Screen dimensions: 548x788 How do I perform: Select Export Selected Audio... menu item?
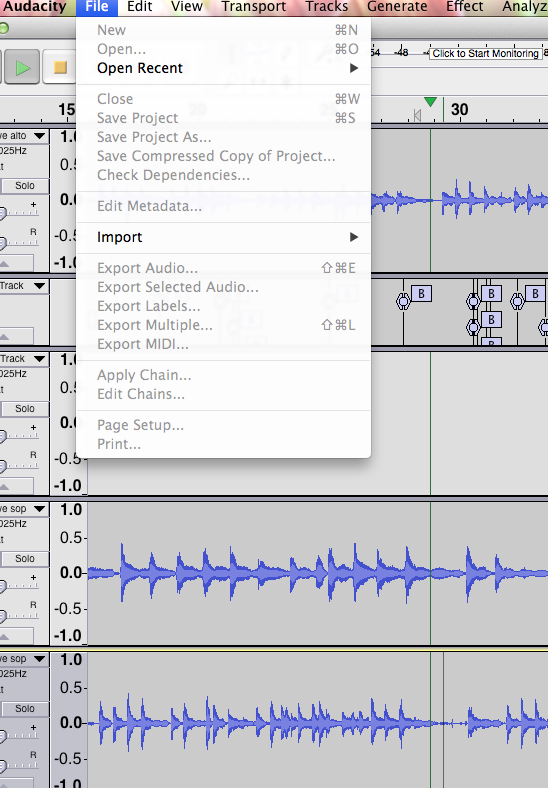[x=223, y=287]
